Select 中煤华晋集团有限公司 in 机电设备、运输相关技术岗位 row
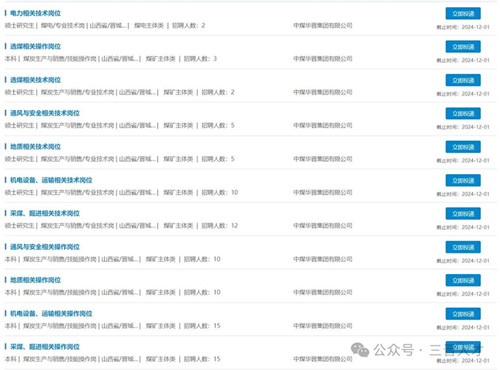The width and height of the screenshot is (500, 370). coord(323,192)
